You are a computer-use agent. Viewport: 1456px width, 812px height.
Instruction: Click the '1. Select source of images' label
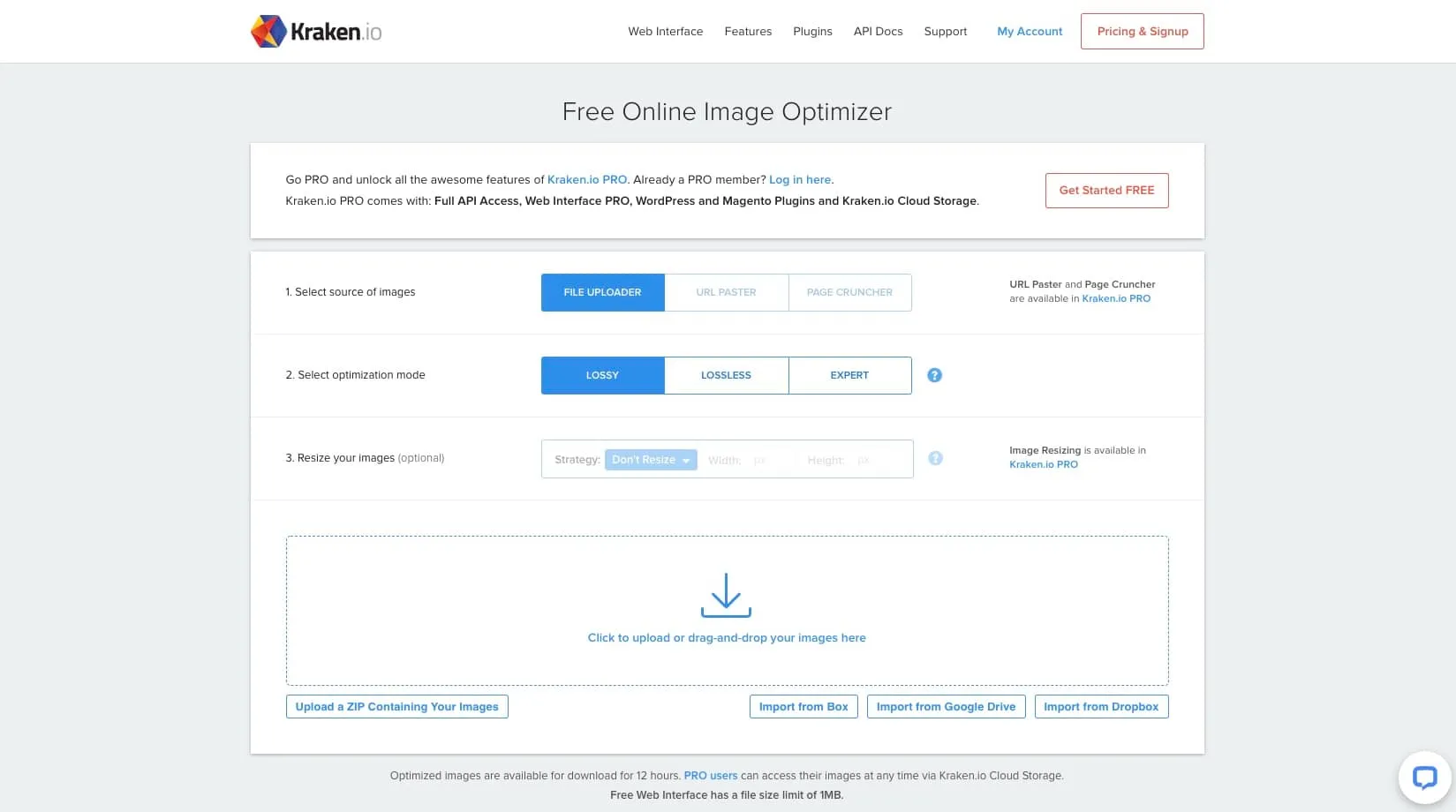click(x=350, y=292)
